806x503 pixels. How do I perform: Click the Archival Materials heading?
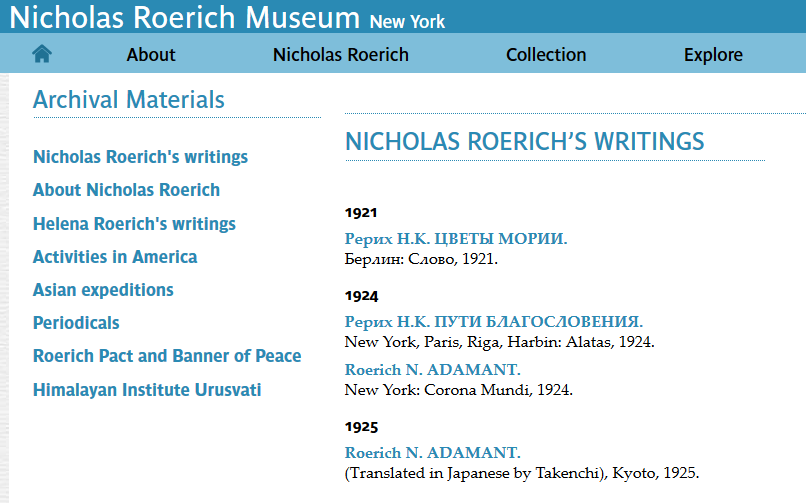(129, 100)
